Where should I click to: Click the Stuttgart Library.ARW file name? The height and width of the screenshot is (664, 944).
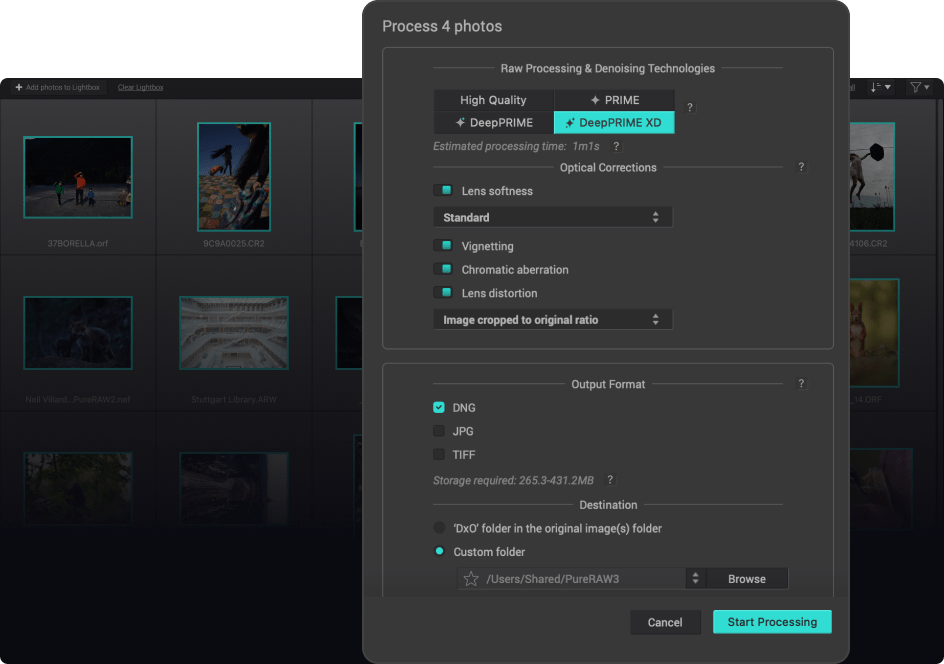coord(234,400)
